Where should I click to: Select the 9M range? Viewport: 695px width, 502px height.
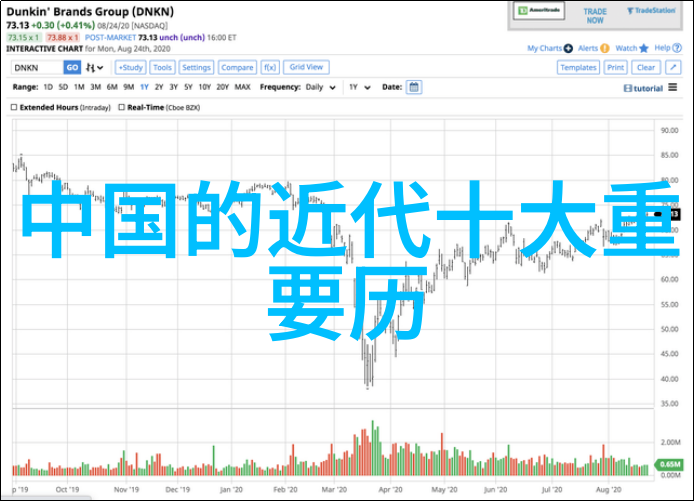pos(129,87)
